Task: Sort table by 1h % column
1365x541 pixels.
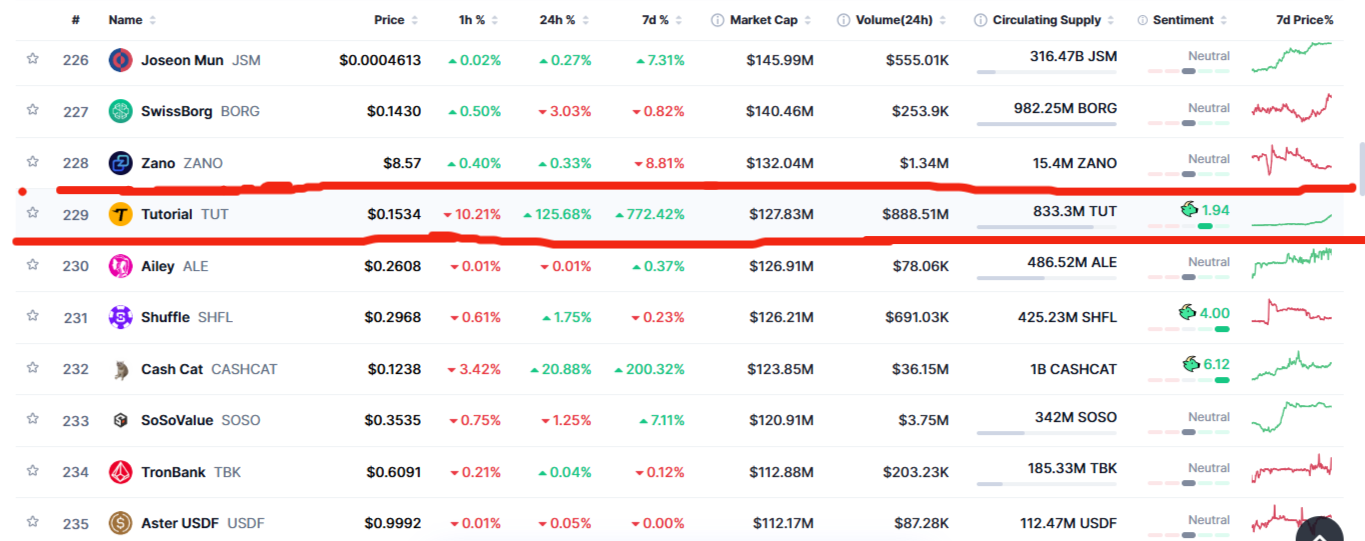Action: (477, 20)
